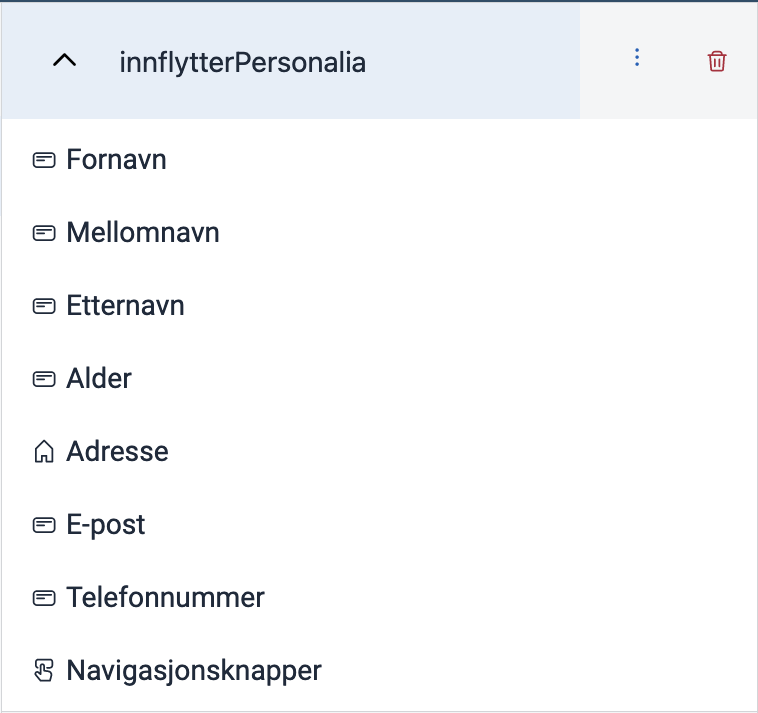Select the Alder component
The width and height of the screenshot is (758, 713).
coord(379,379)
